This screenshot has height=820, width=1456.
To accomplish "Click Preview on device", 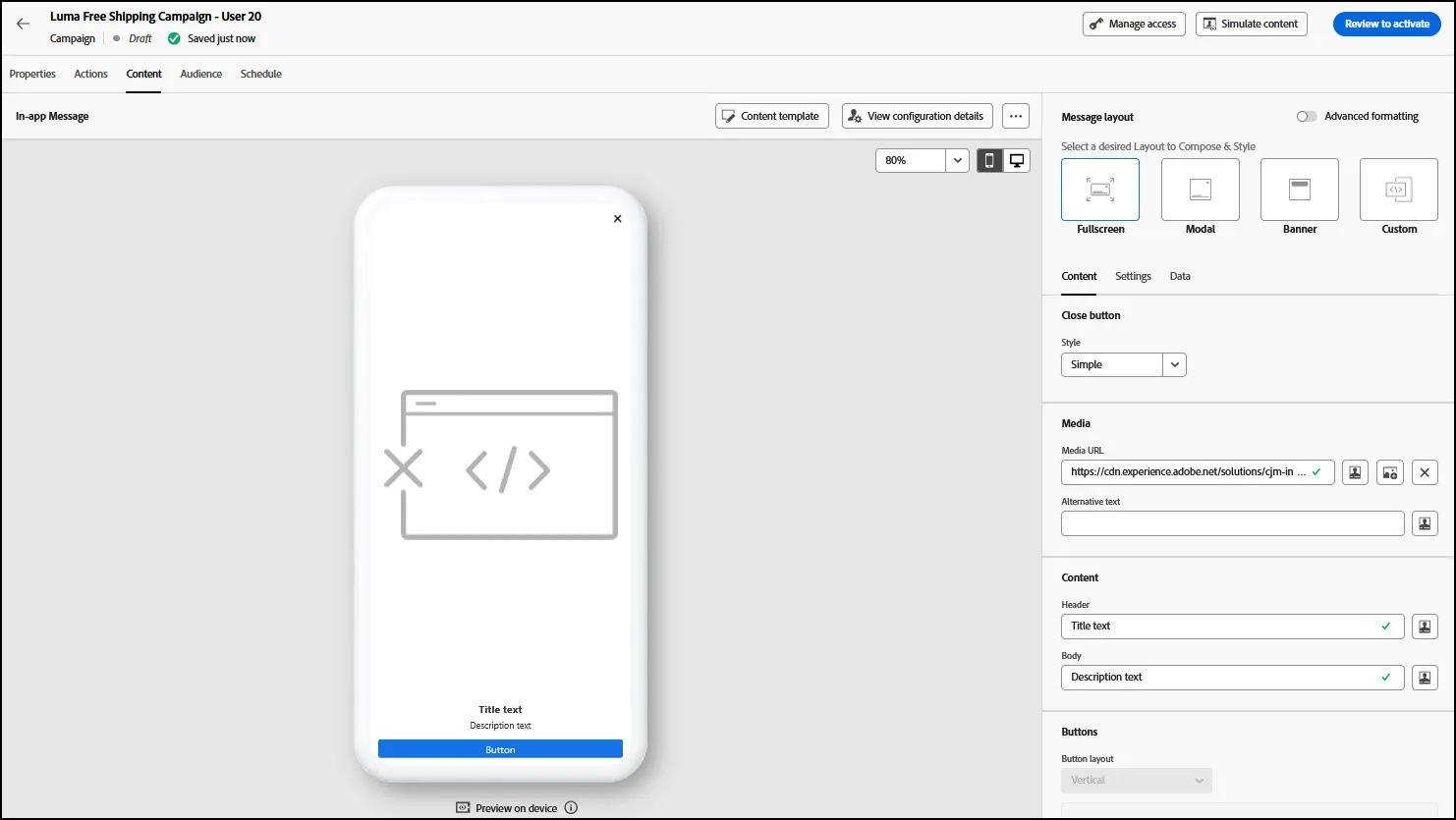I will click(x=507, y=808).
